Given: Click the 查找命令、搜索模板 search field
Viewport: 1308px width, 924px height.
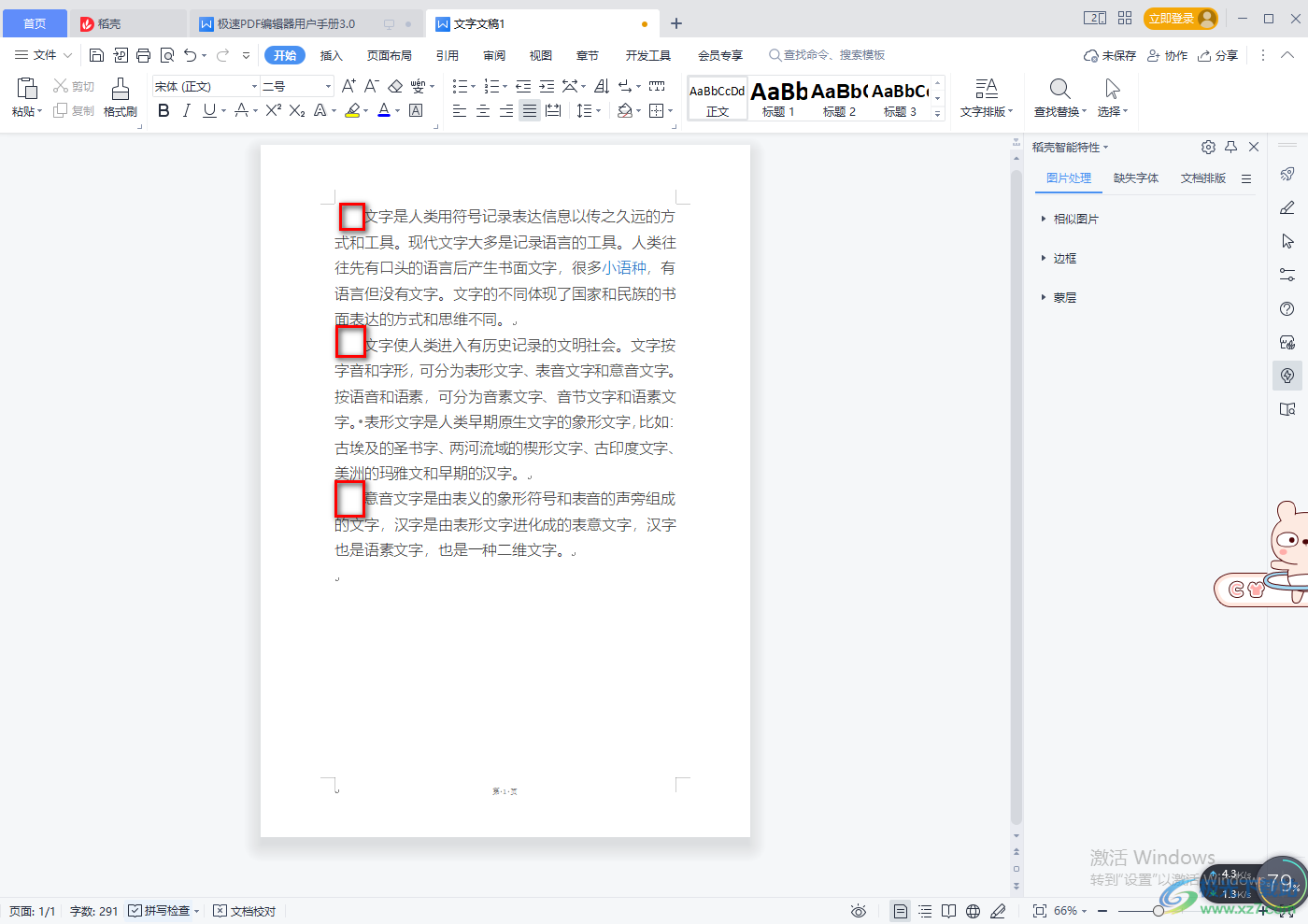Looking at the screenshot, I should coord(828,55).
